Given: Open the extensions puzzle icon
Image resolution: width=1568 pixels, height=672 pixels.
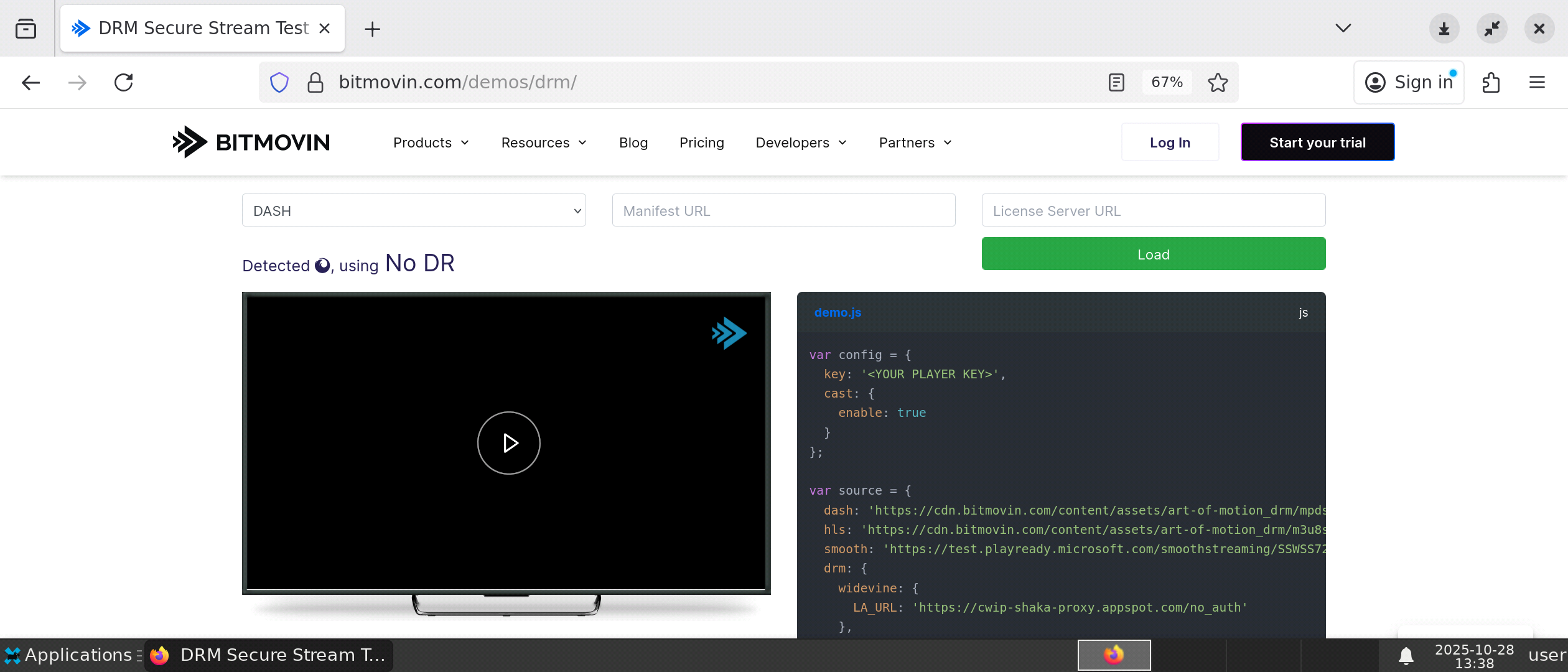Looking at the screenshot, I should (1491, 82).
